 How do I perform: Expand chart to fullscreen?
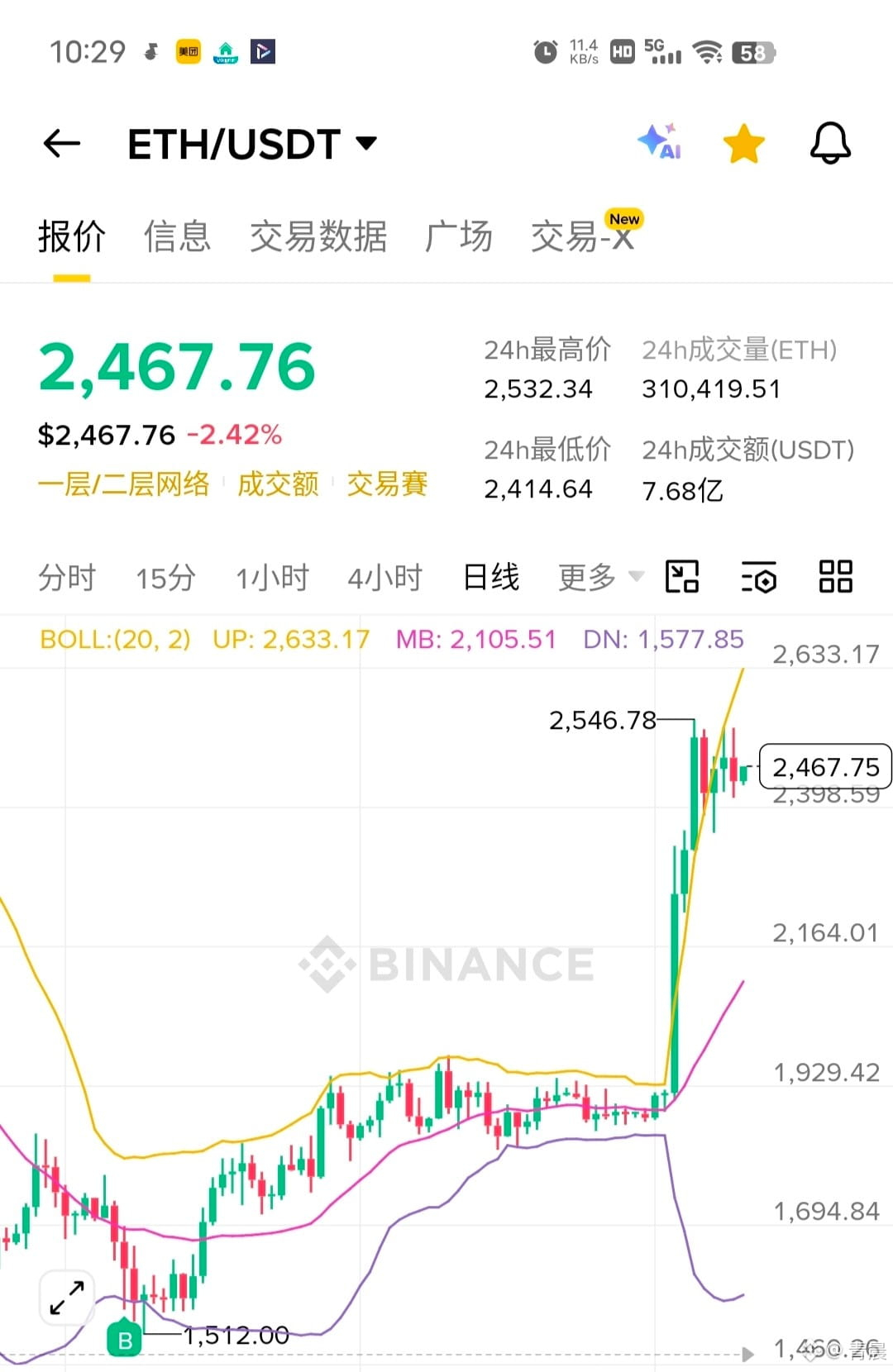click(67, 1297)
